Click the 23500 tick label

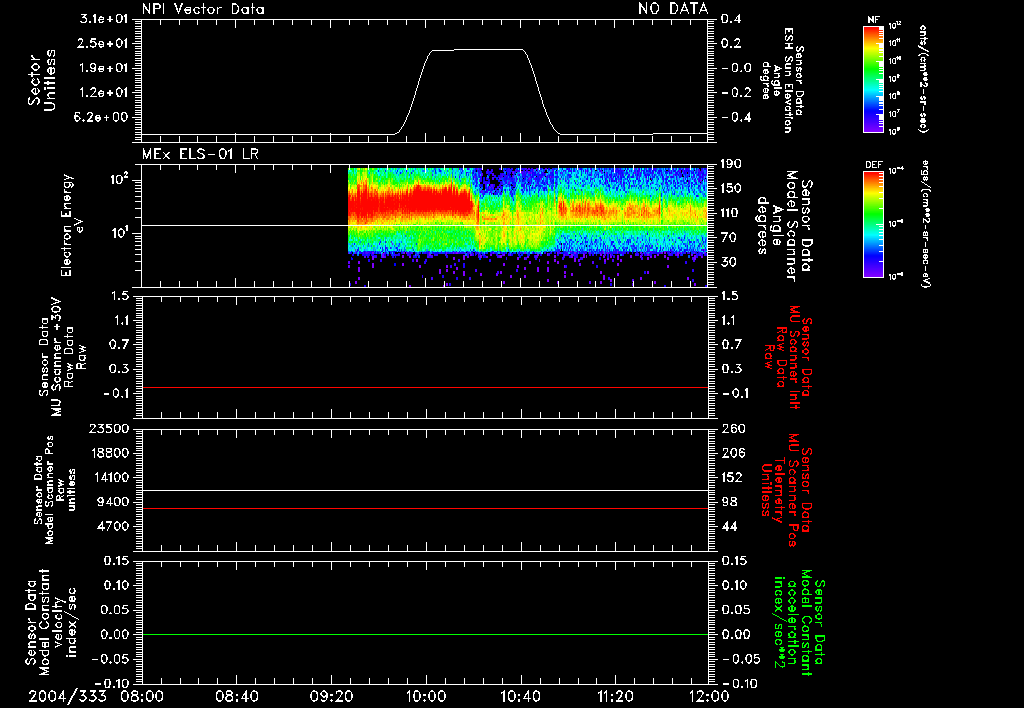(x=109, y=429)
